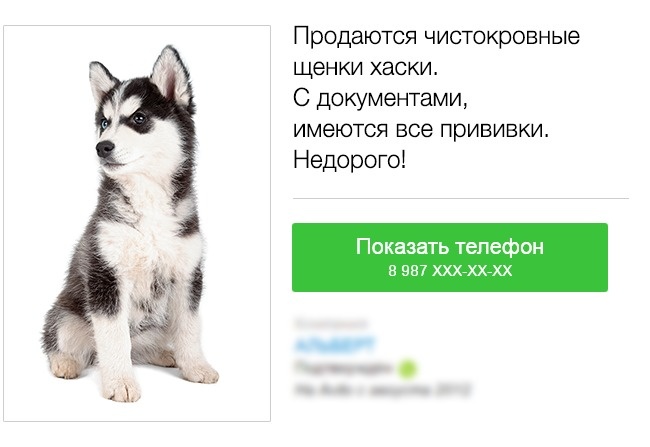Click the С документами text line
Image resolution: width=650 pixels, height=447 pixels.
pyautogui.click(x=380, y=99)
